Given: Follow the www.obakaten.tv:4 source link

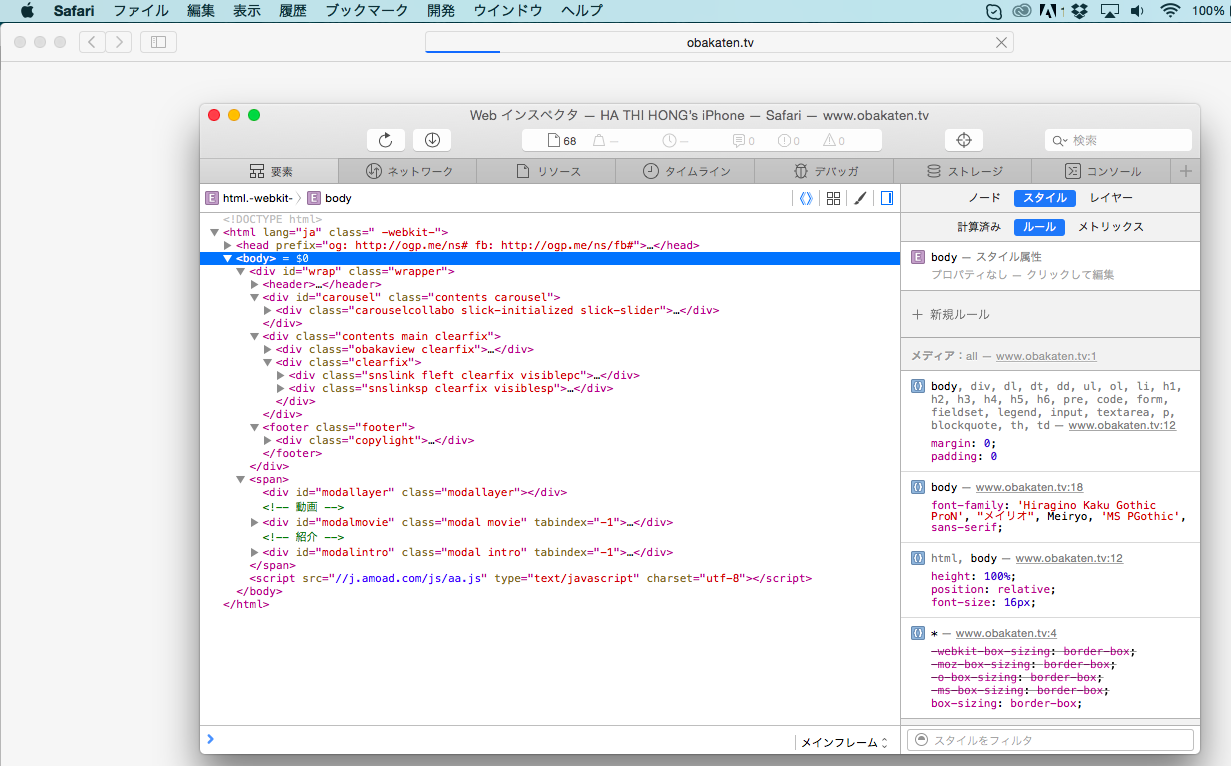Looking at the screenshot, I should (x=1006, y=633).
